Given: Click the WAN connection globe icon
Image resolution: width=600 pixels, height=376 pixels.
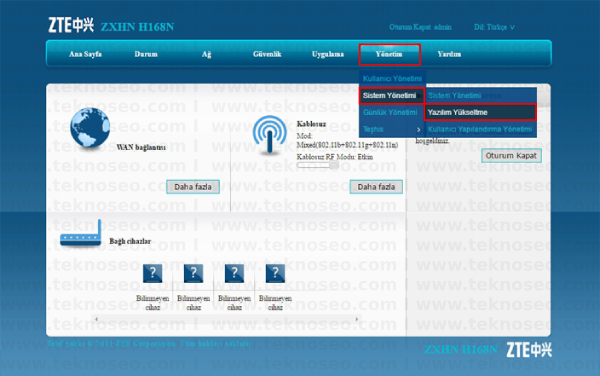Looking at the screenshot, I should [90, 128].
